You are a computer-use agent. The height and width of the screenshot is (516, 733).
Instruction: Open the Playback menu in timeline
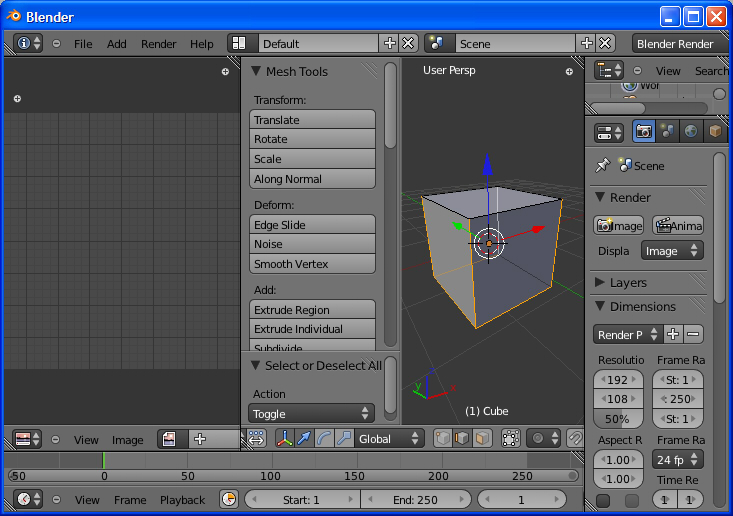(x=182, y=499)
